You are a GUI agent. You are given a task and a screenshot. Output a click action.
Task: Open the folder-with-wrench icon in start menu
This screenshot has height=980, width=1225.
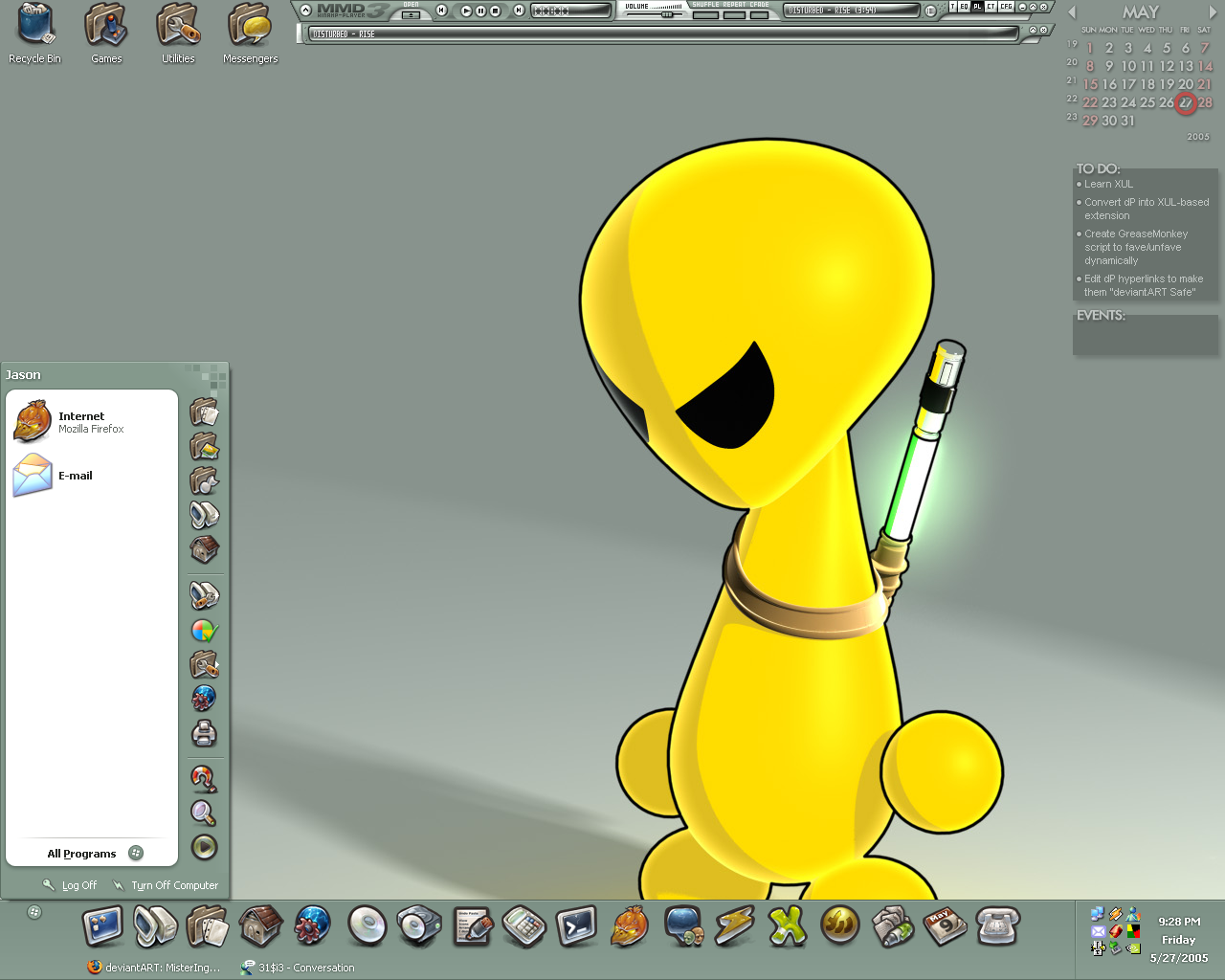[204, 664]
